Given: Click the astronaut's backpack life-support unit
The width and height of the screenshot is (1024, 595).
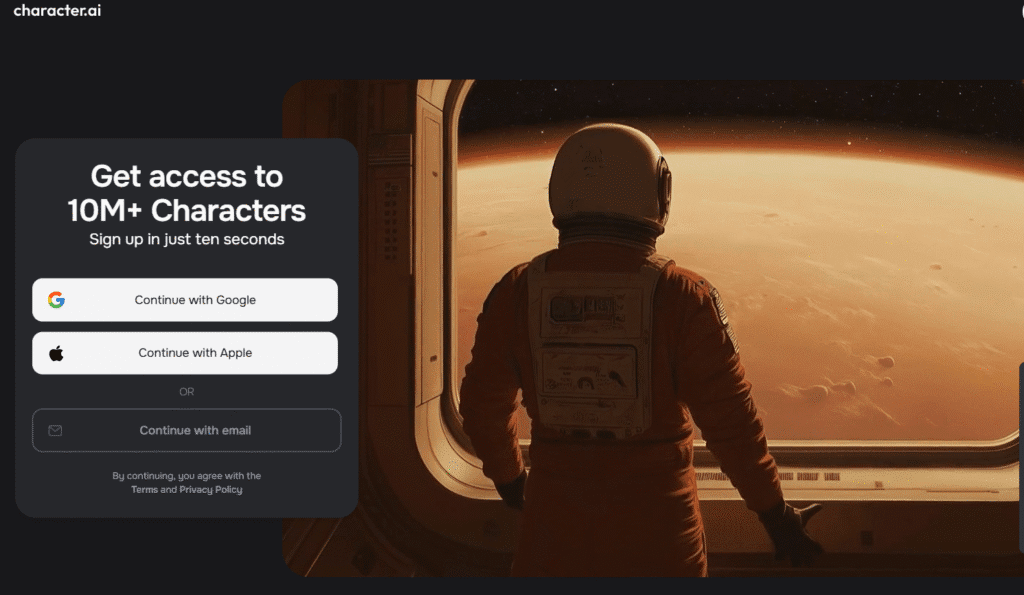Looking at the screenshot, I should pyautogui.click(x=591, y=346).
